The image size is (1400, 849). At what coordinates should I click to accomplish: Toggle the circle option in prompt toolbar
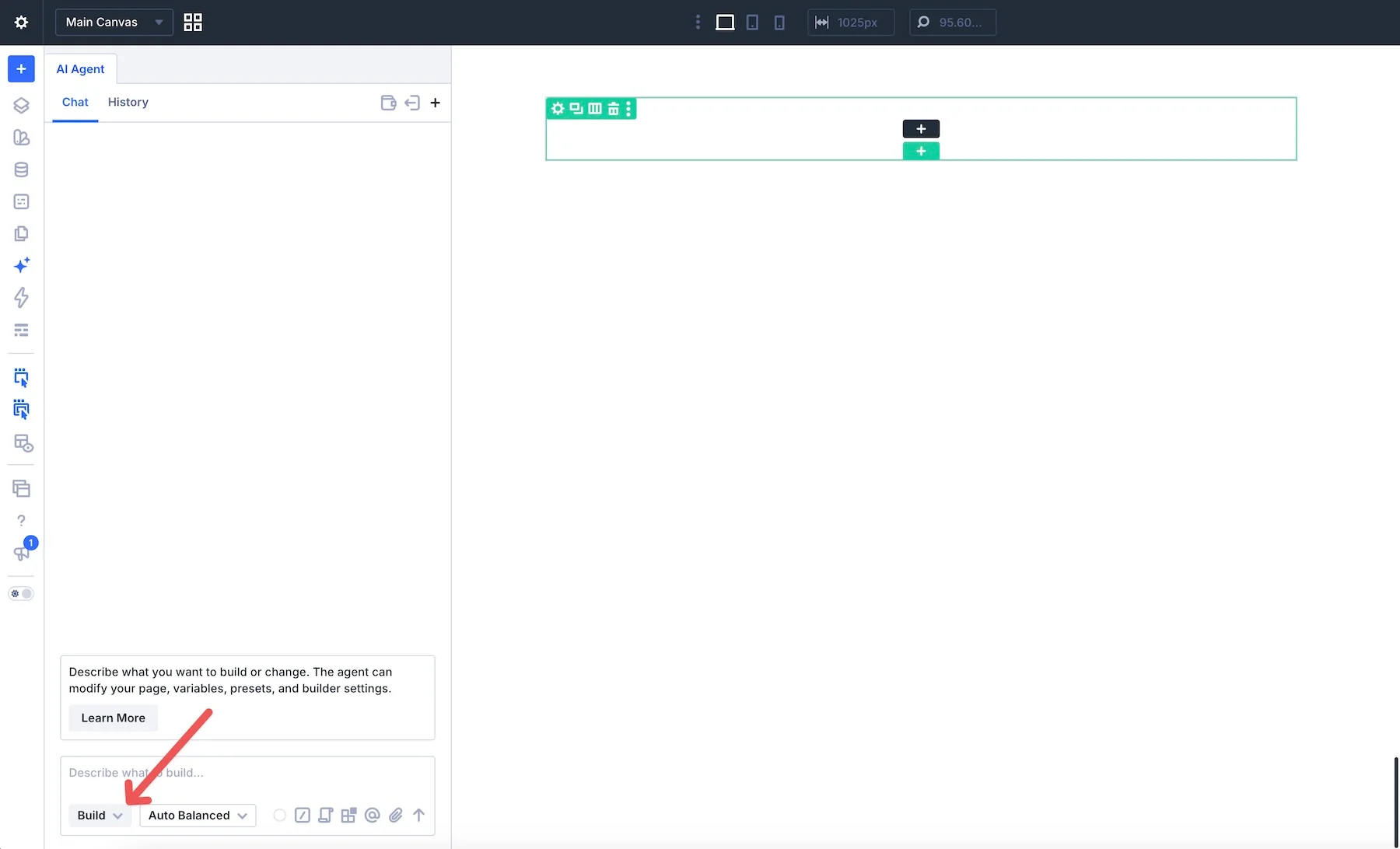point(279,815)
